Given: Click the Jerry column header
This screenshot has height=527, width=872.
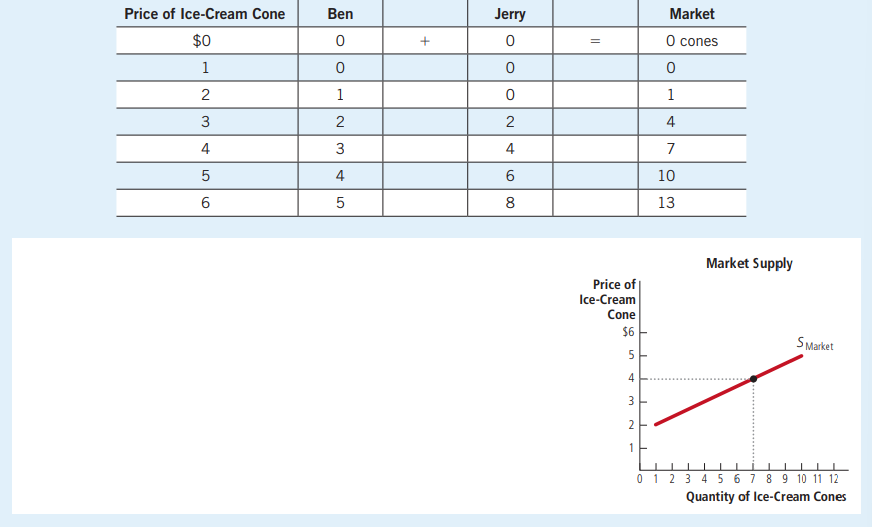Looking at the screenshot, I should point(510,14).
